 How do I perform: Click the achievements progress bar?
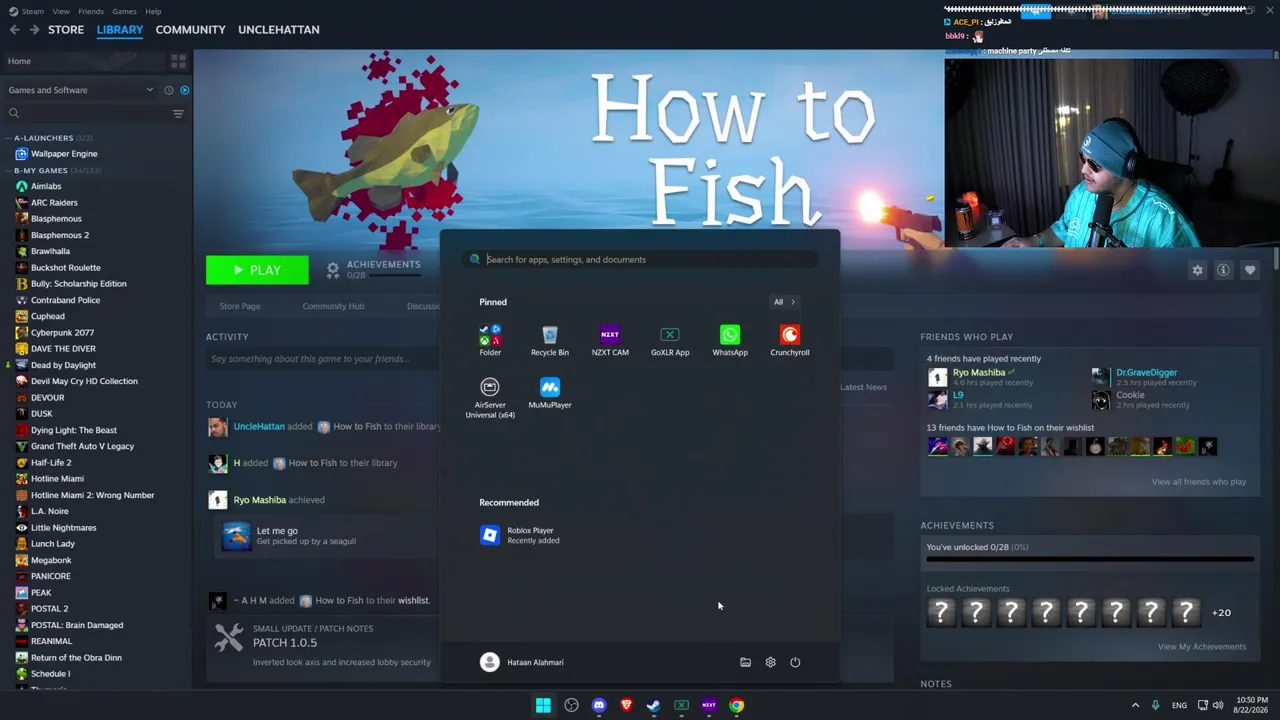pyautogui.click(x=1090, y=560)
